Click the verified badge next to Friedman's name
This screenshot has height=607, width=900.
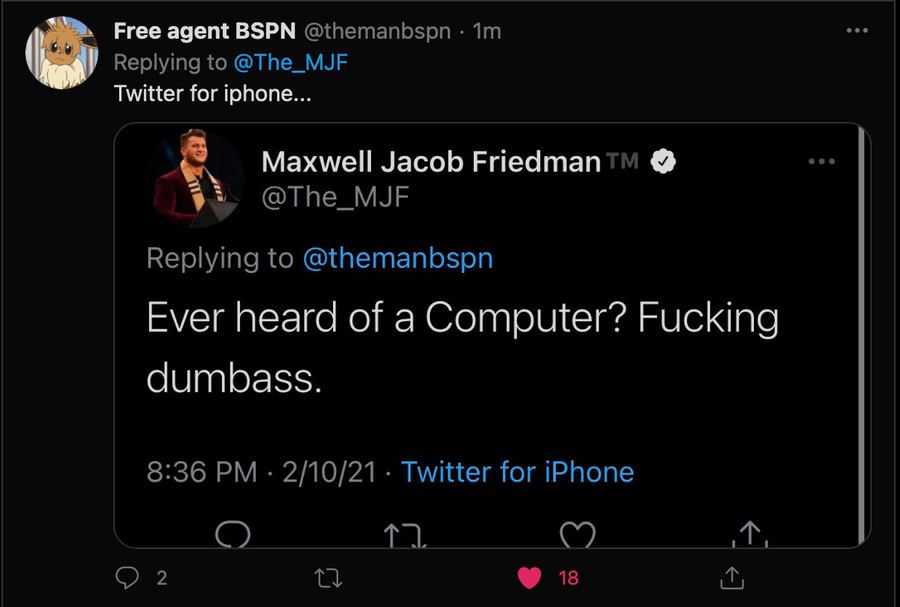663,161
